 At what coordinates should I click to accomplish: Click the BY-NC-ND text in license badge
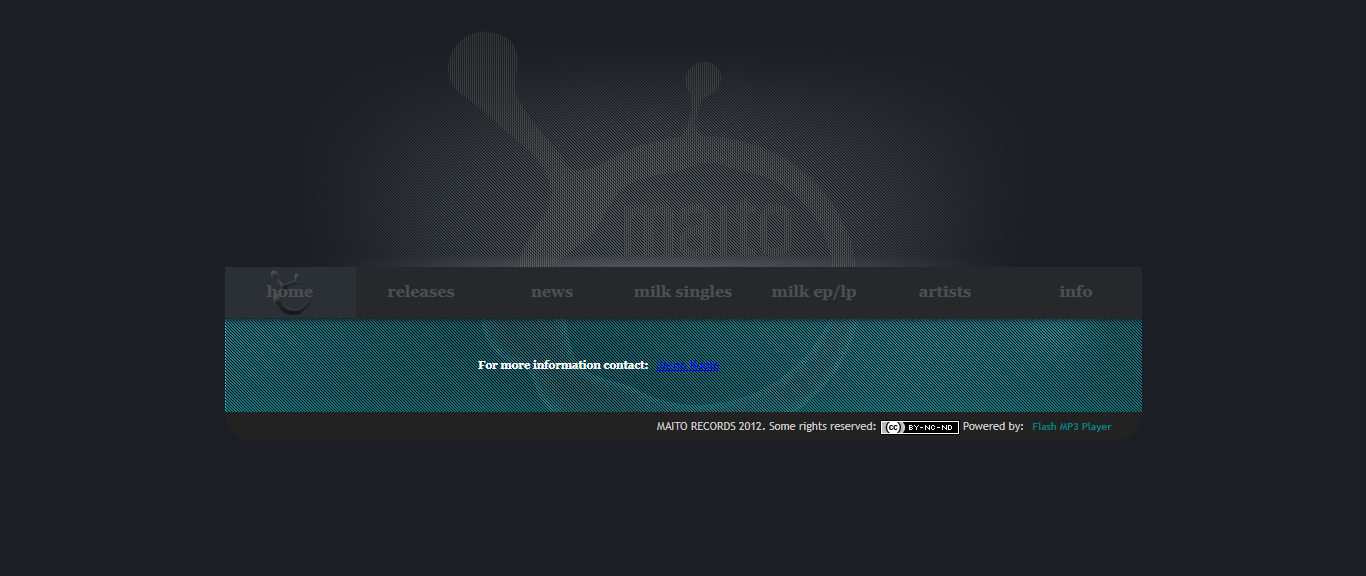pyautogui.click(x=931, y=428)
